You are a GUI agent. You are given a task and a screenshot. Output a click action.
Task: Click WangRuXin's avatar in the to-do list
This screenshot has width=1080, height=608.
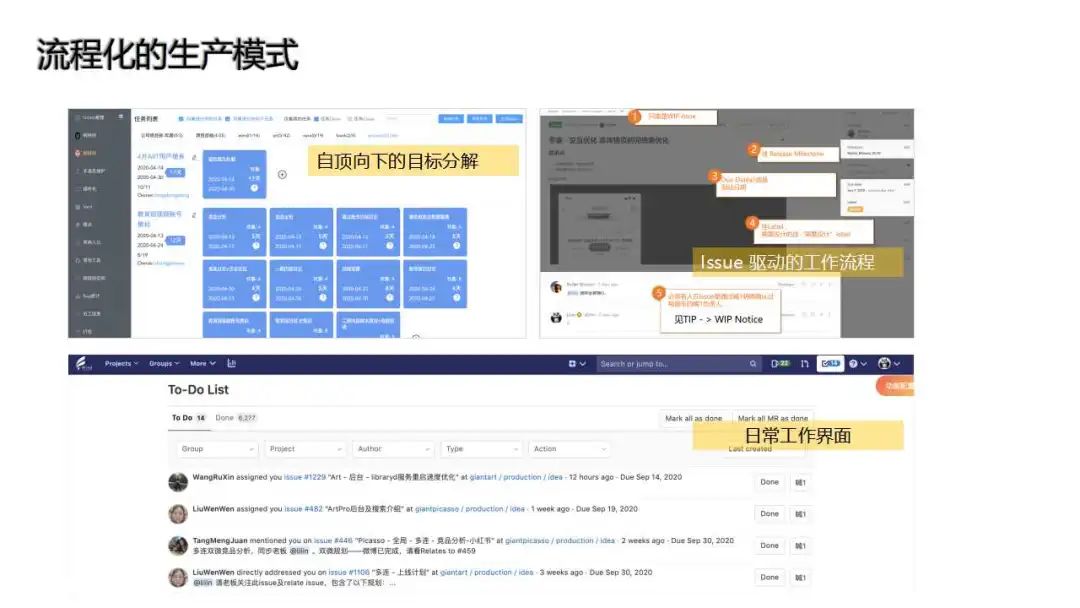[178, 482]
